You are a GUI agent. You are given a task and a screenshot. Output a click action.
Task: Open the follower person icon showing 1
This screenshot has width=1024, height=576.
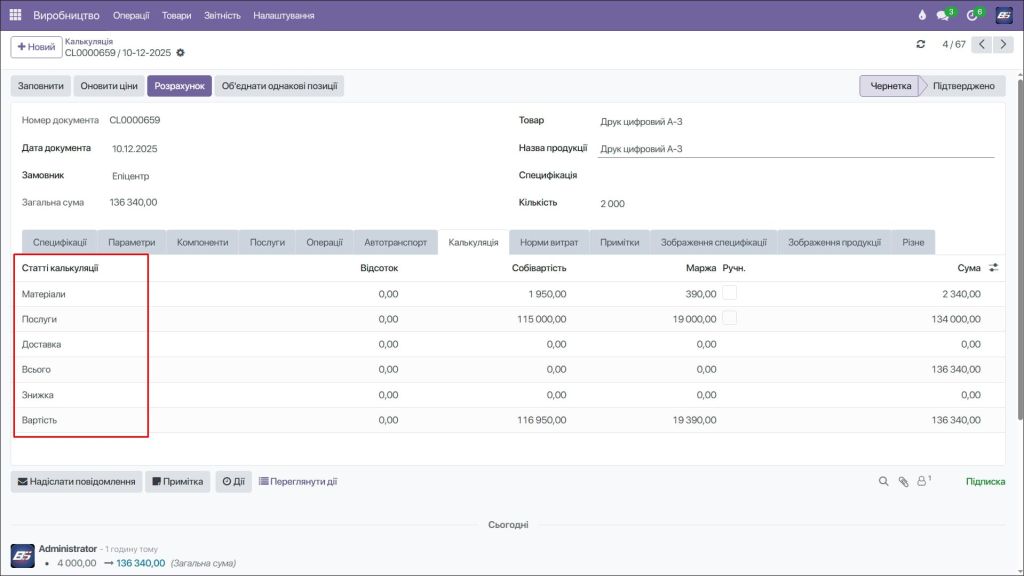[x=923, y=481]
